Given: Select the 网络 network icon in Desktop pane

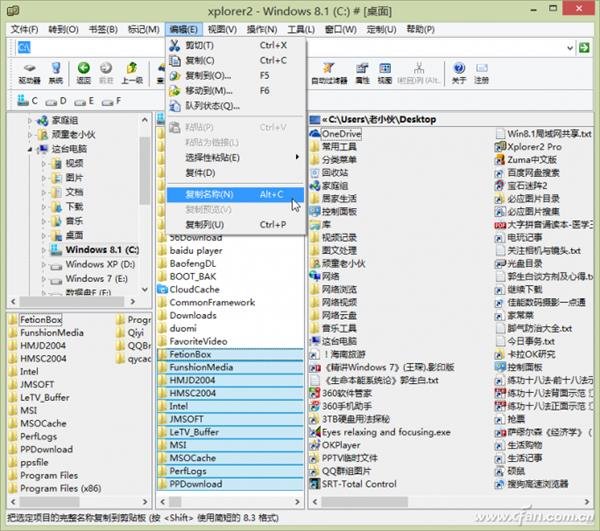Looking at the screenshot, I should pyautogui.click(x=314, y=276).
